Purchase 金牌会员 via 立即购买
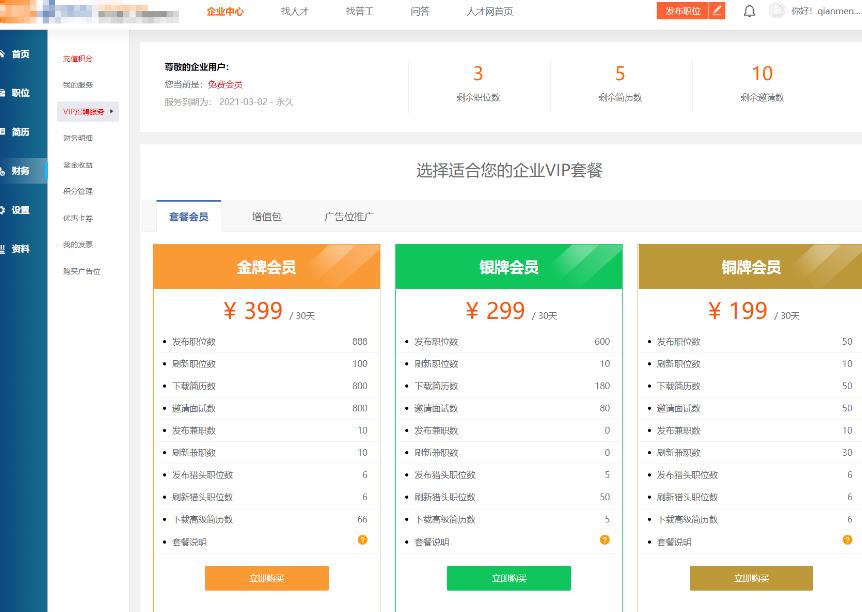The image size is (862, 612). tap(266, 578)
